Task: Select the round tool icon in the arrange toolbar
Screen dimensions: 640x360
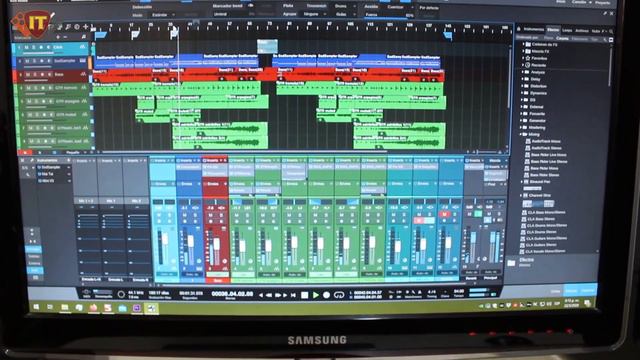Action: [77, 27]
